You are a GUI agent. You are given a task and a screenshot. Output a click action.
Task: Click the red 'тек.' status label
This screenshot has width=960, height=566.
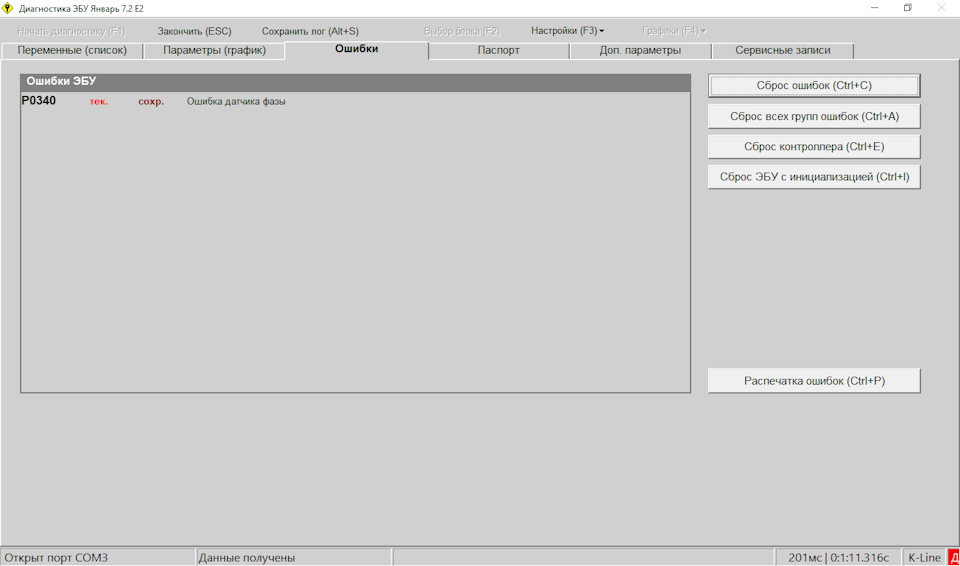tap(99, 102)
